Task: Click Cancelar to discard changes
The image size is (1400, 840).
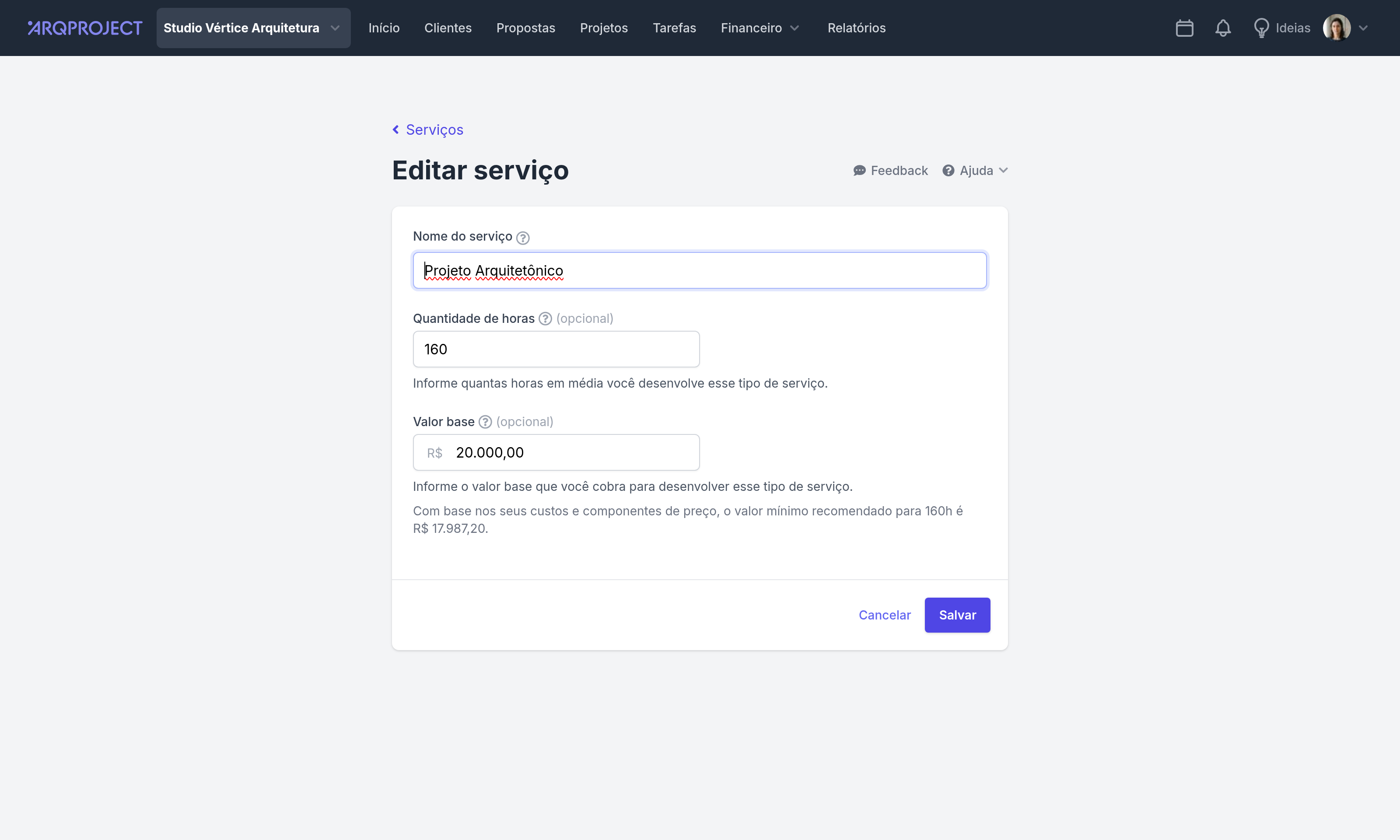Action: click(885, 615)
